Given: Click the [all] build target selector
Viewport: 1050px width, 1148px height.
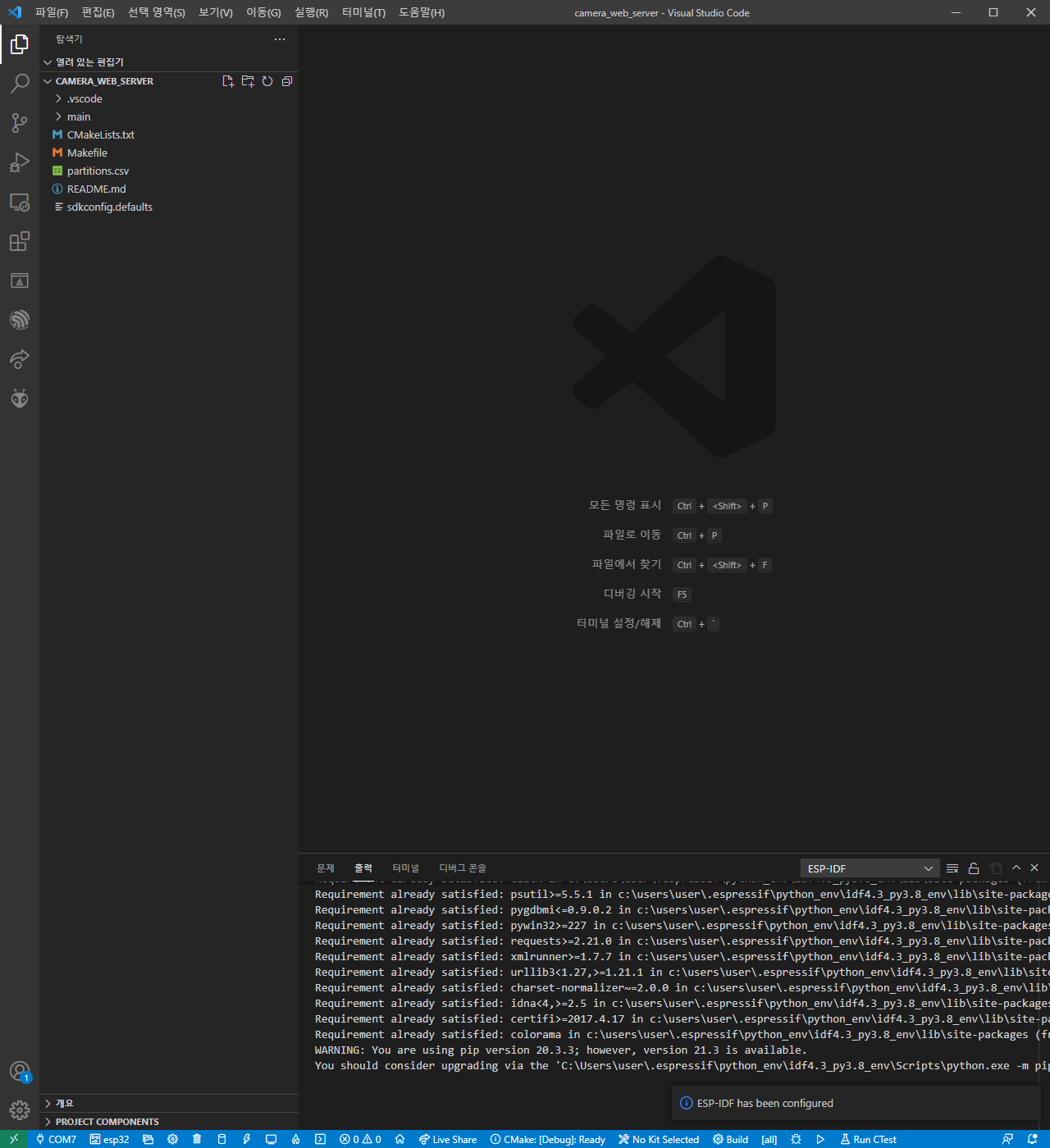Looking at the screenshot, I should click(x=769, y=1139).
